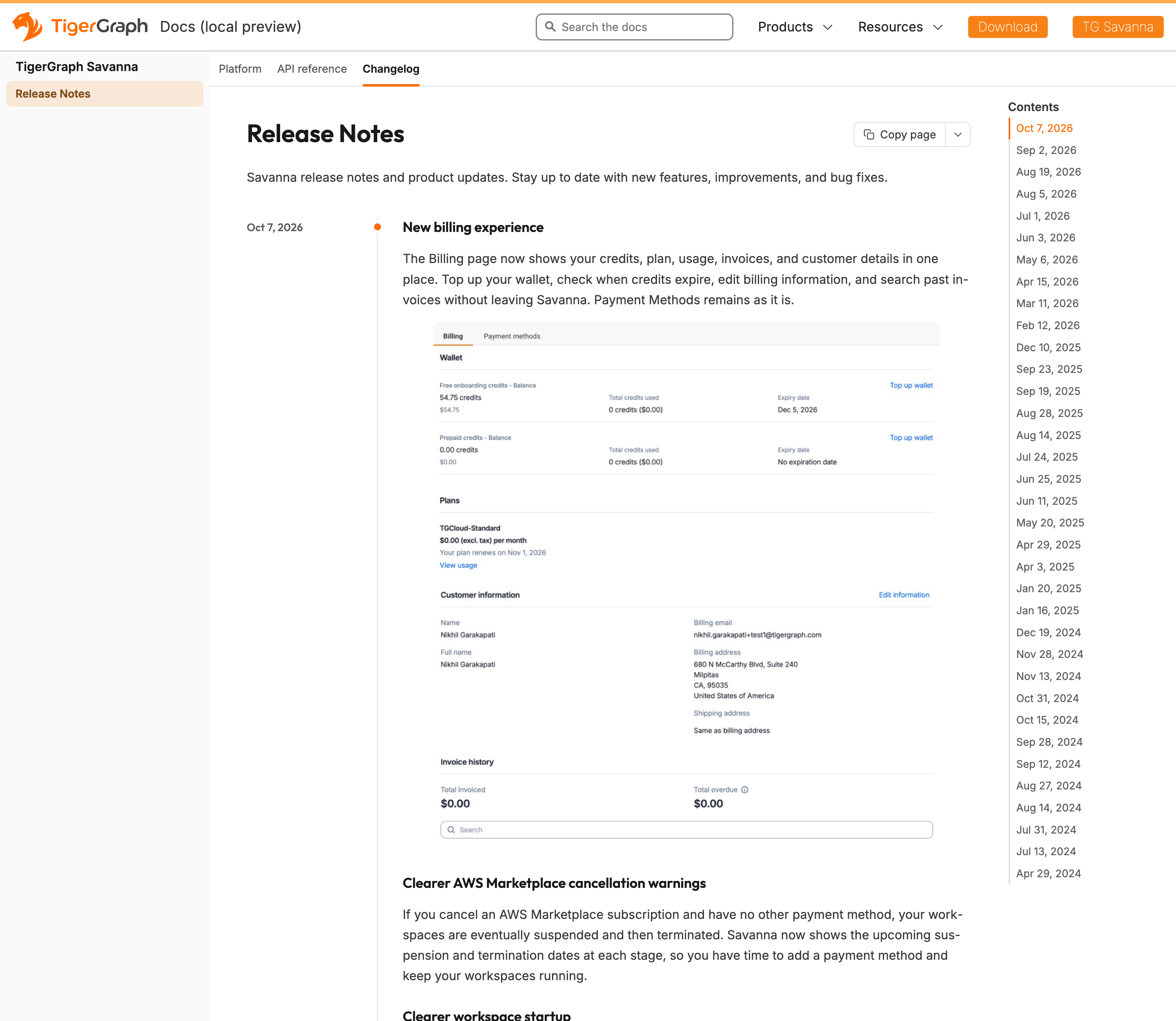Click the TigerGraph tiger logo icon
Image resolution: width=1176 pixels, height=1021 pixels.
pyautogui.click(x=27, y=27)
